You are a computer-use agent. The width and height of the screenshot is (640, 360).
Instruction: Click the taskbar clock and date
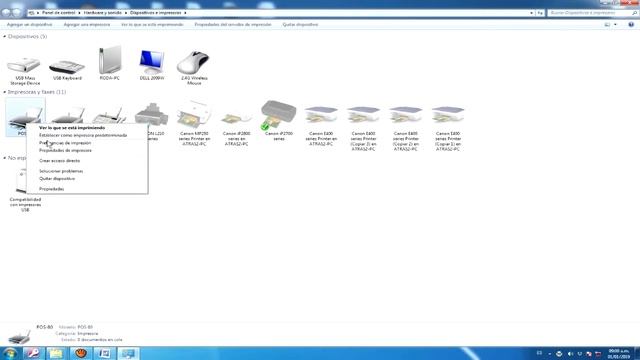[619, 353]
